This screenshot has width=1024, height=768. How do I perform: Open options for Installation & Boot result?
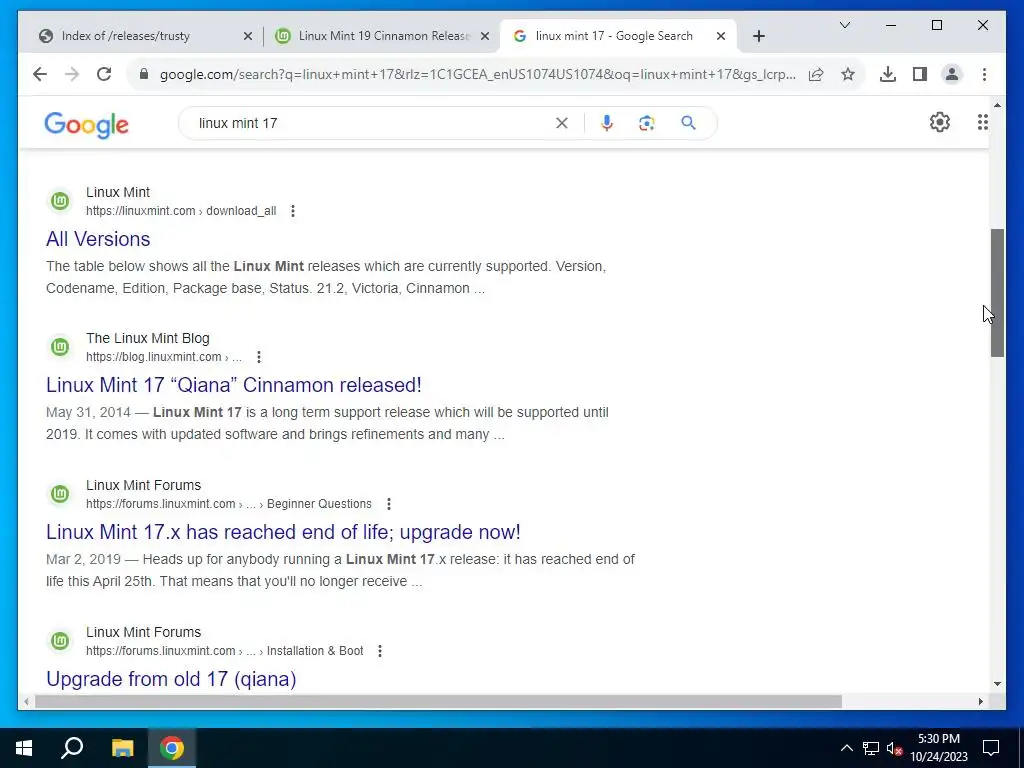point(379,651)
